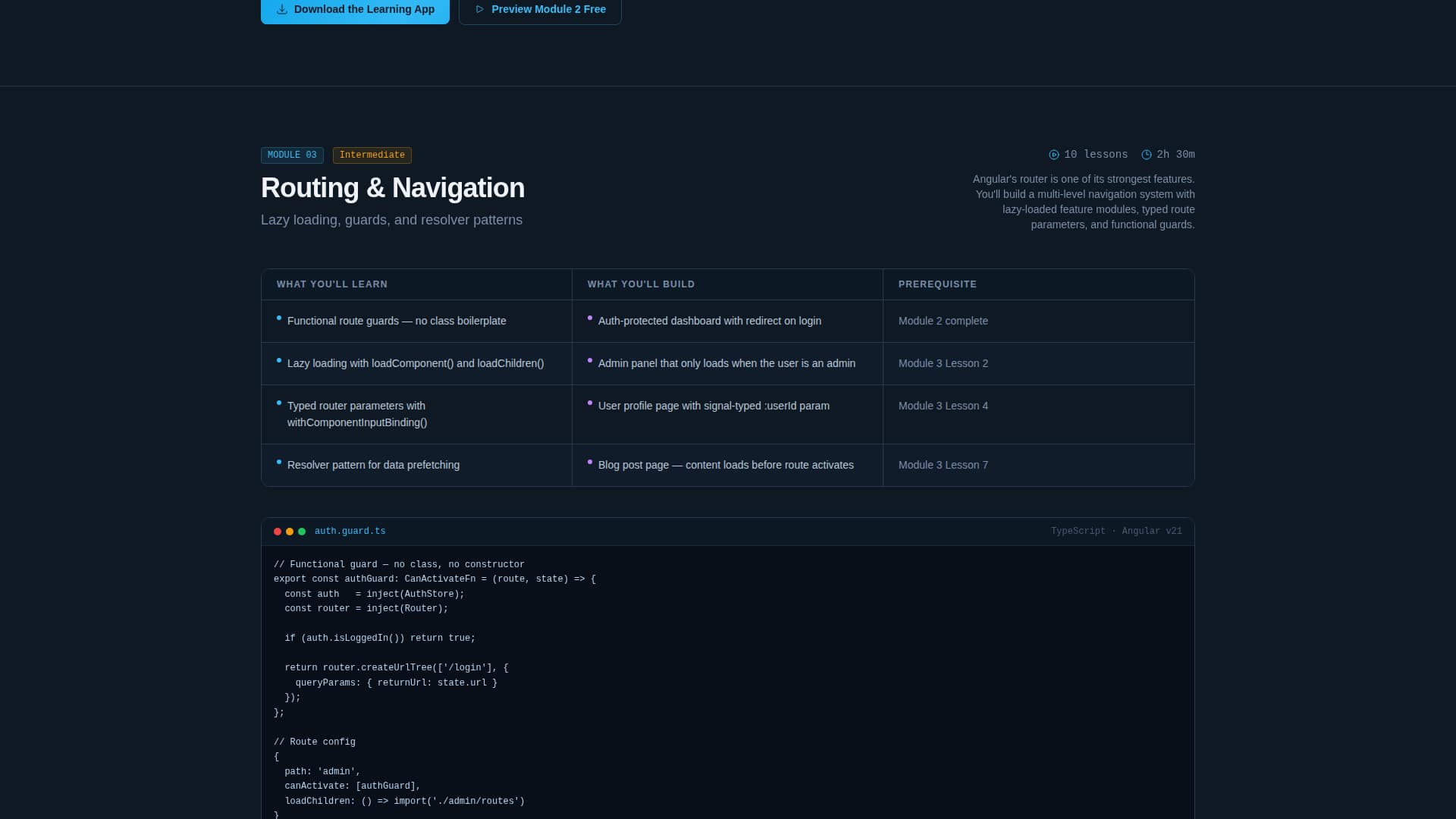
Task: Click the TypeScript · Angular v21 label
Action: (x=1116, y=532)
